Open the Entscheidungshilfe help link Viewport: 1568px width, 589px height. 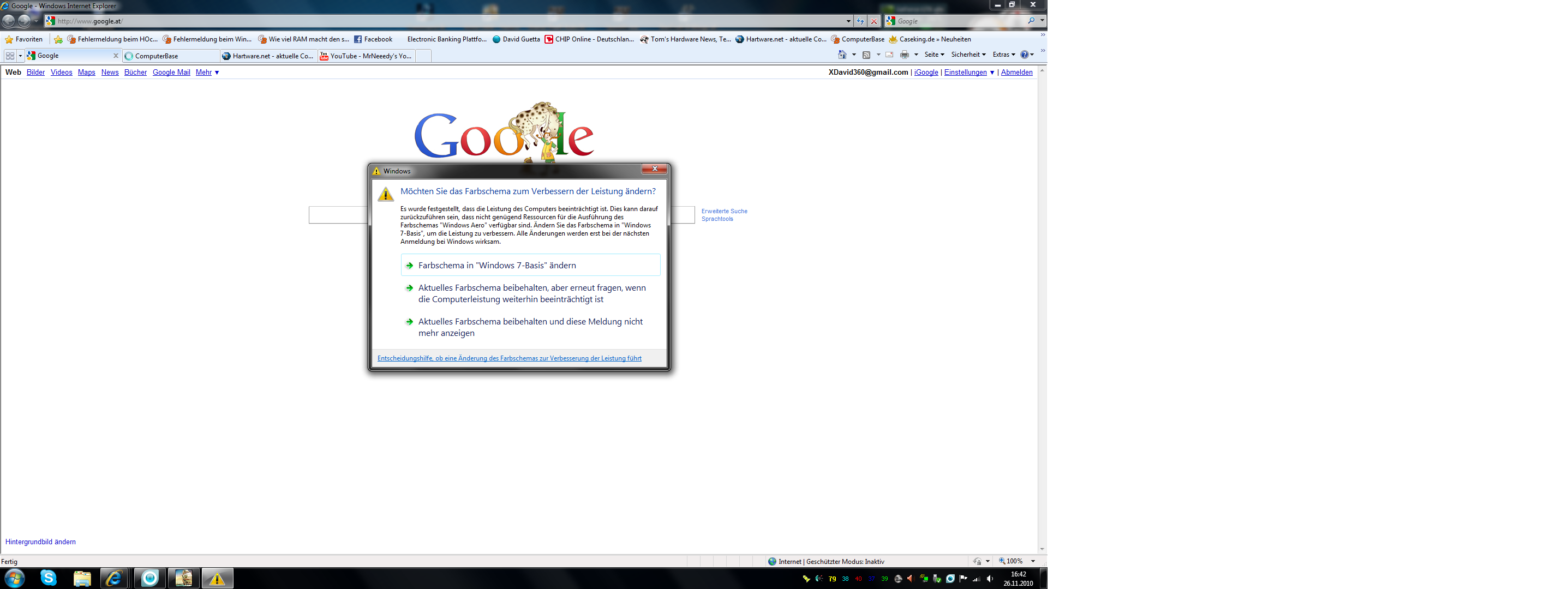click(509, 358)
